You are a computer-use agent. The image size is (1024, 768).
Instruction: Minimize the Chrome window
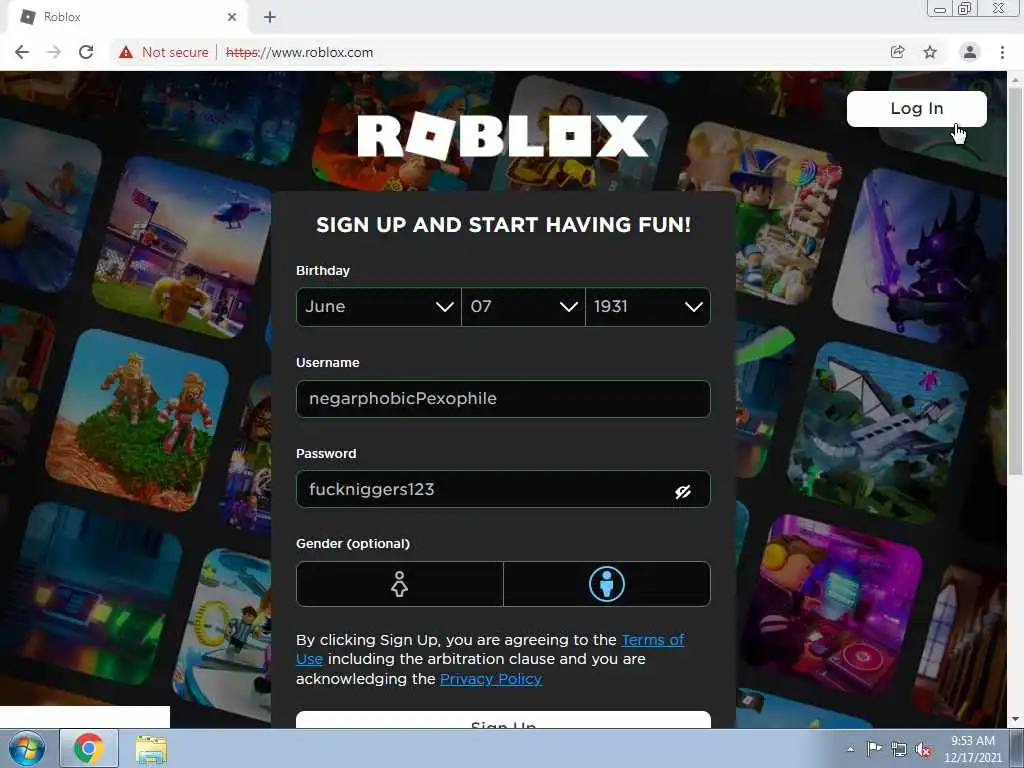(940, 9)
